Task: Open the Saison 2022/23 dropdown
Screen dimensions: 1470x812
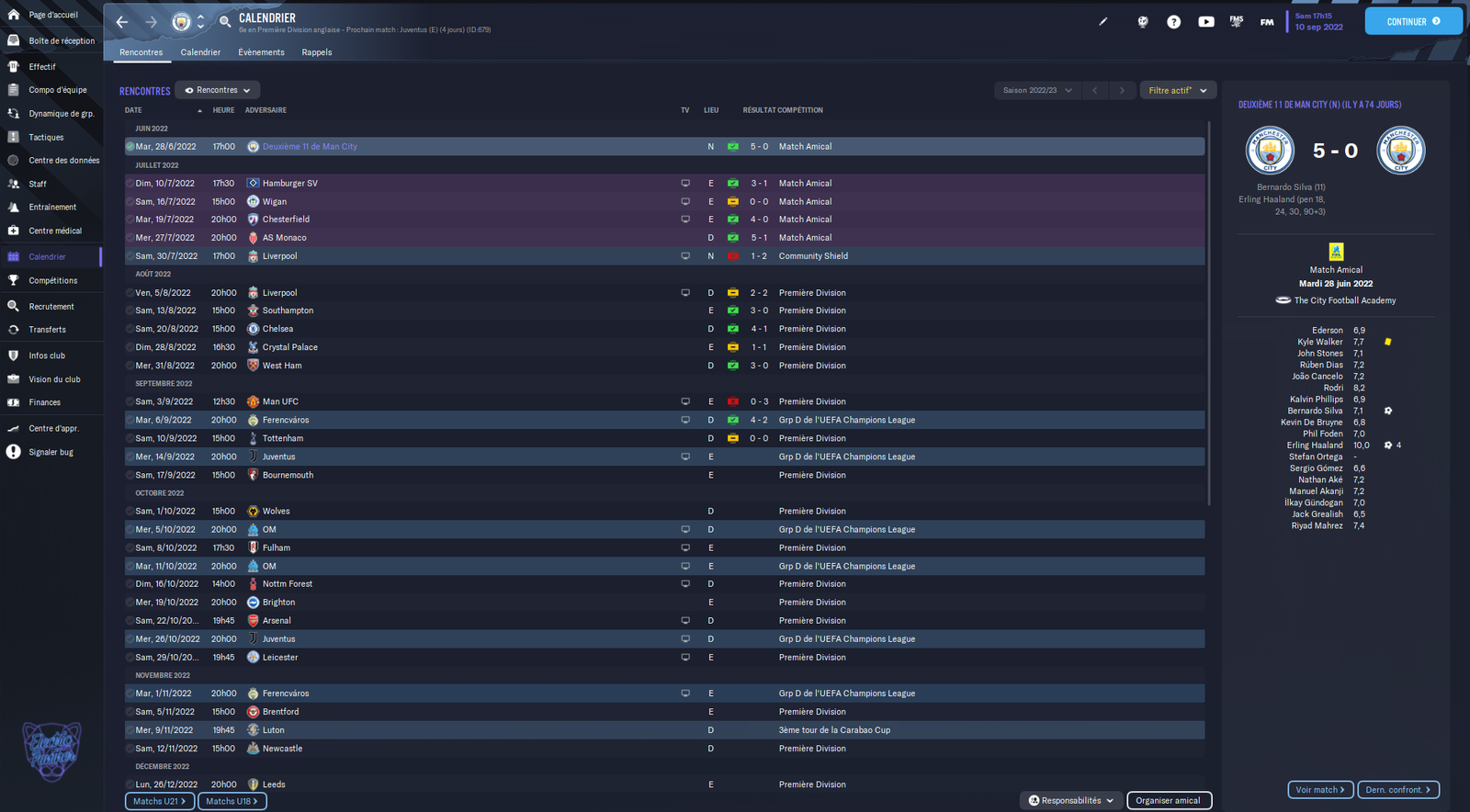Action: pyautogui.click(x=1036, y=90)
